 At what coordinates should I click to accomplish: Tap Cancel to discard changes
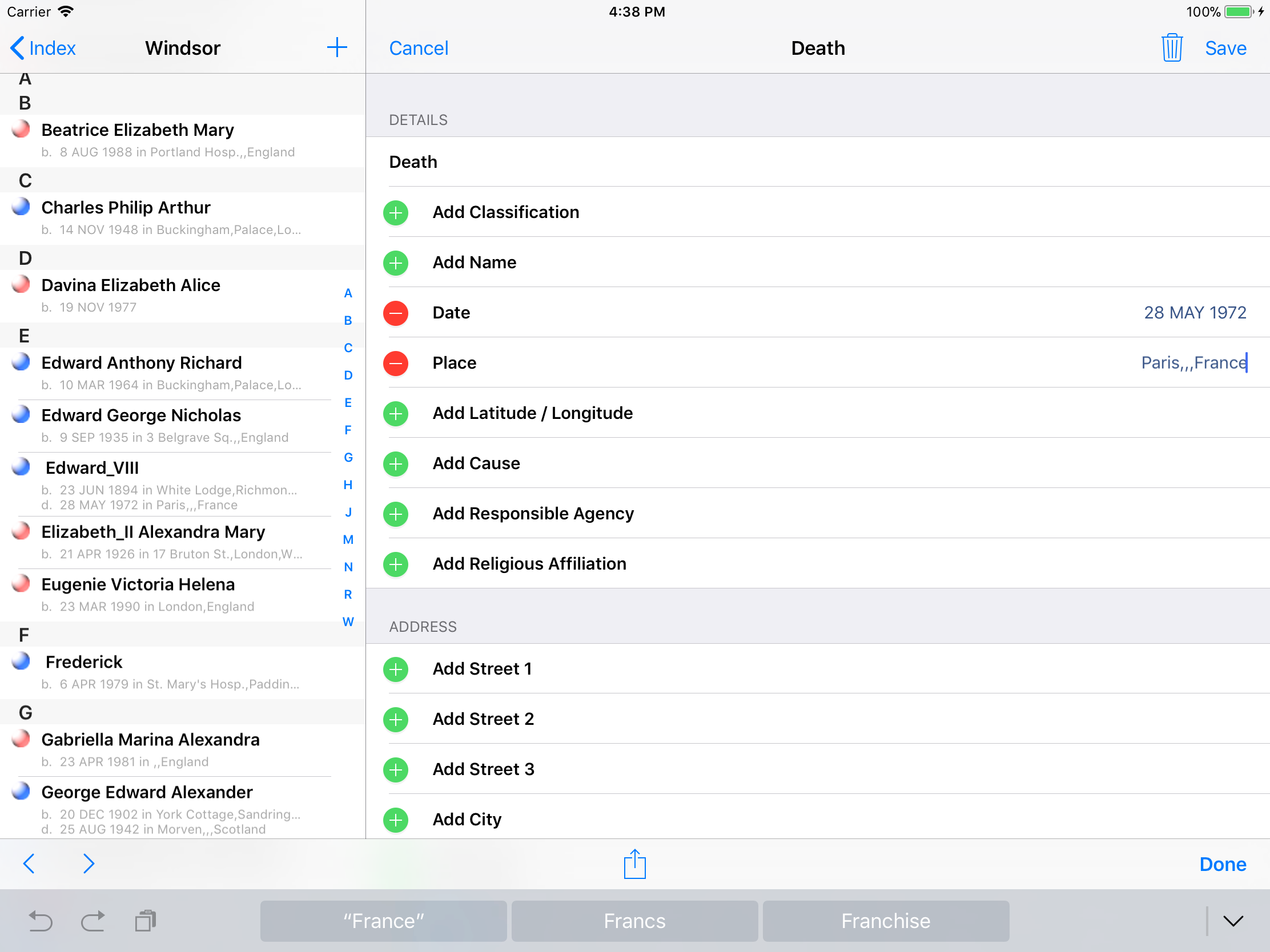point(419,47)
